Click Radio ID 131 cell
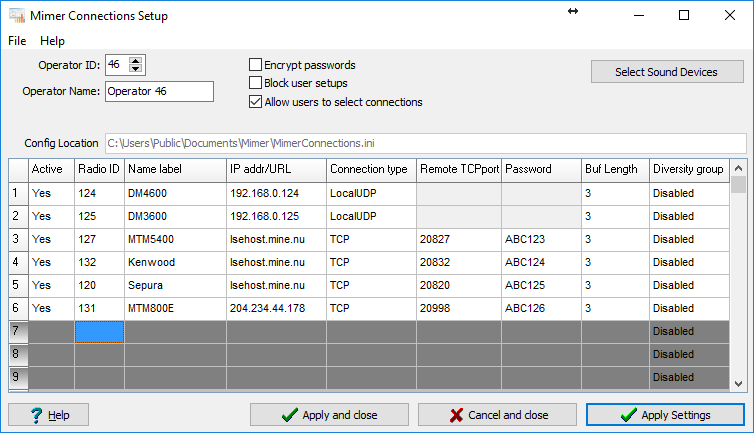The image size is (754, 433). [100, 308]
